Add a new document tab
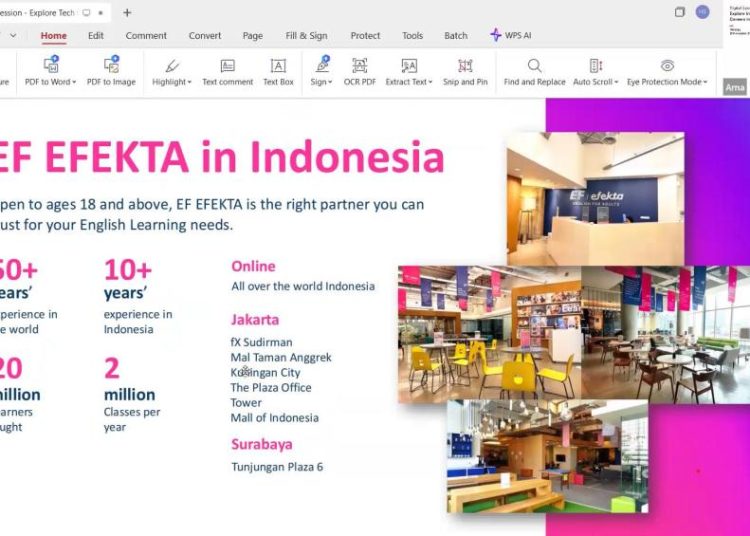The image size is (750, 536). 127,13
